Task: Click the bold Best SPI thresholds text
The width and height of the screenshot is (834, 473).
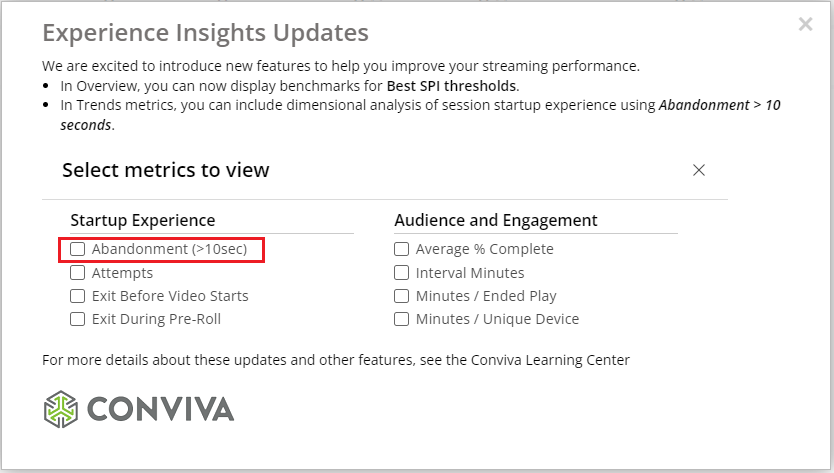Action: 452,86
